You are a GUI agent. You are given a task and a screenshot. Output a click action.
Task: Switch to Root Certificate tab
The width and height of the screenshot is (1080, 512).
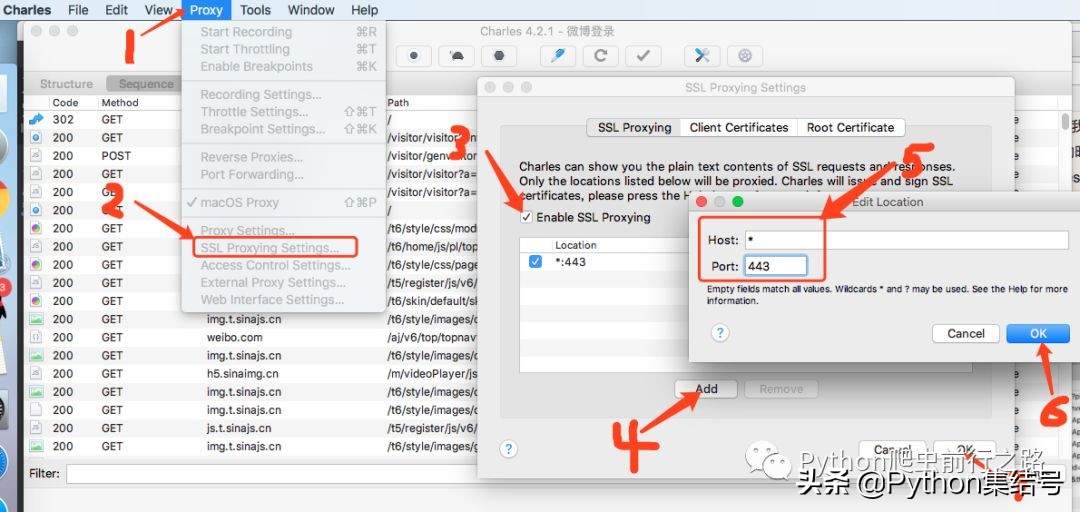click(x=851, y=127)
